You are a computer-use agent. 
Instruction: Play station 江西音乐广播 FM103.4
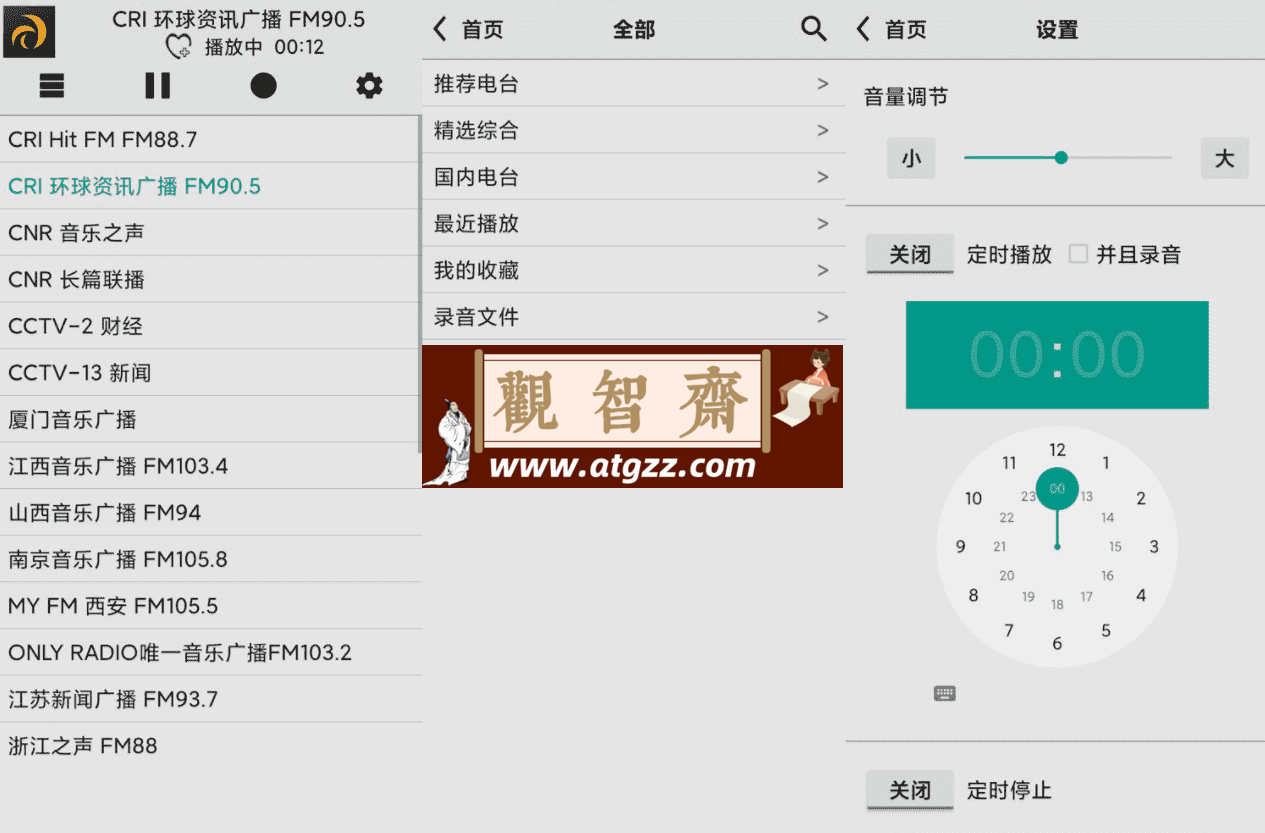tap(210, 466)
